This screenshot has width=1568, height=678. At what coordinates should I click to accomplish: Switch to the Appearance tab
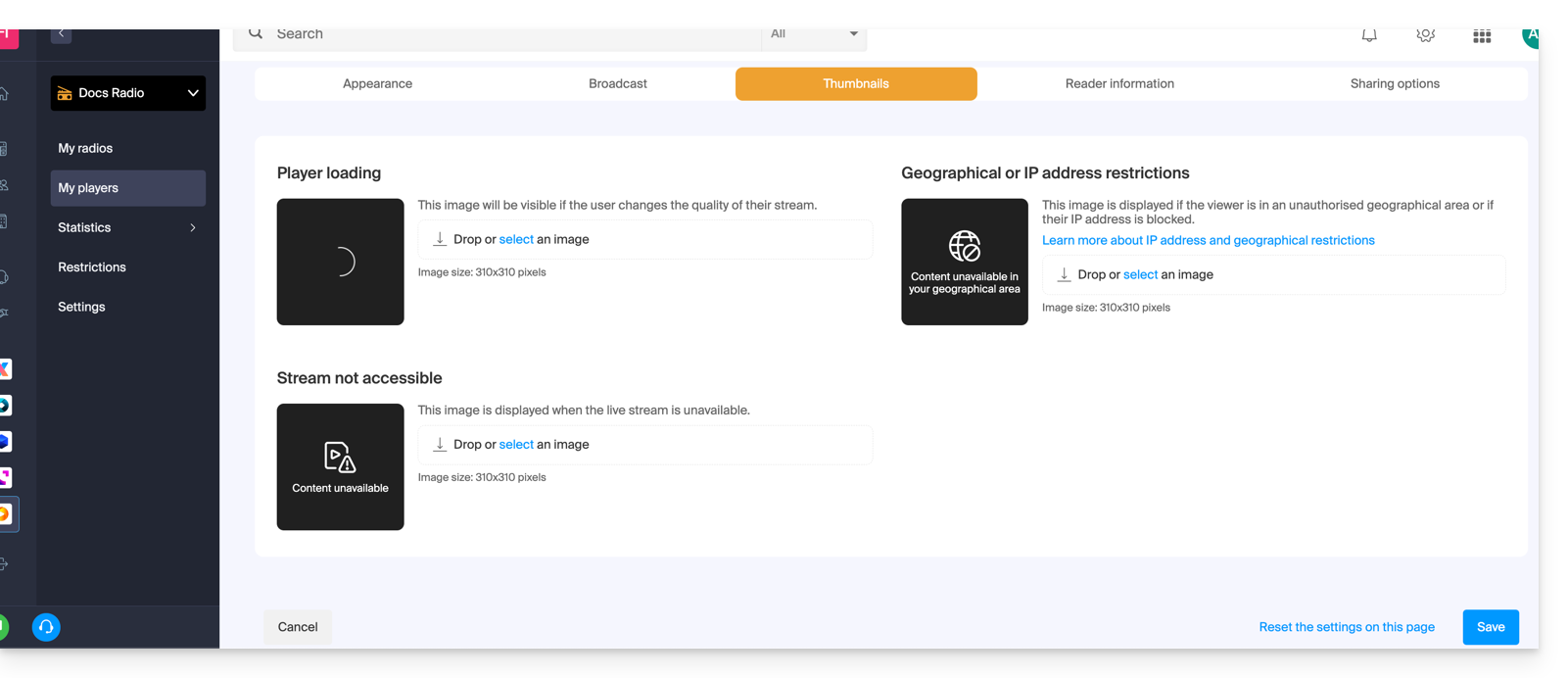(x=377, y=83)
